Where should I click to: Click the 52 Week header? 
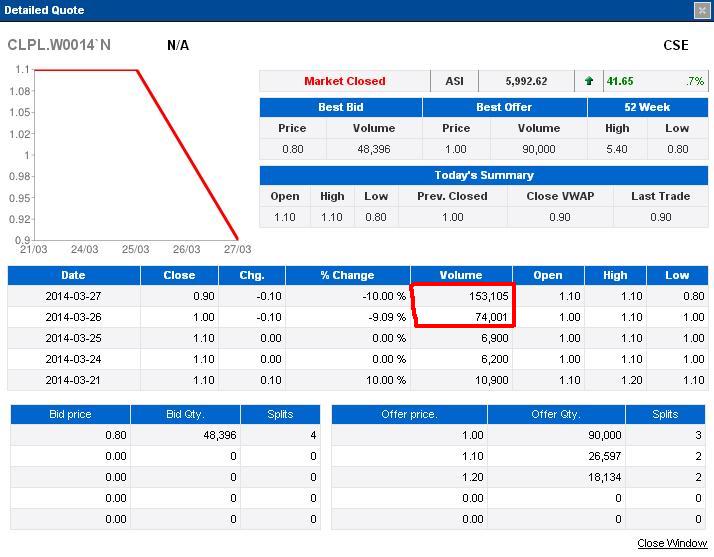coord(647,107)
